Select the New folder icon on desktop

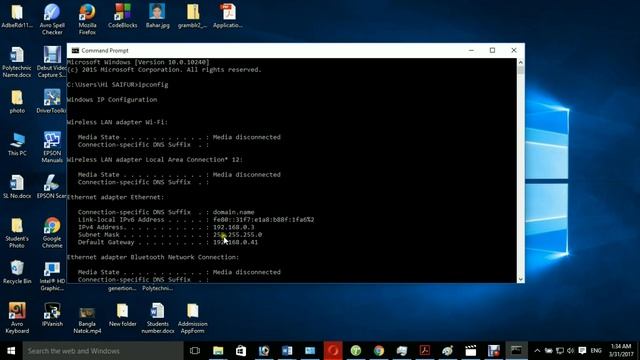[x=122, y=315]
